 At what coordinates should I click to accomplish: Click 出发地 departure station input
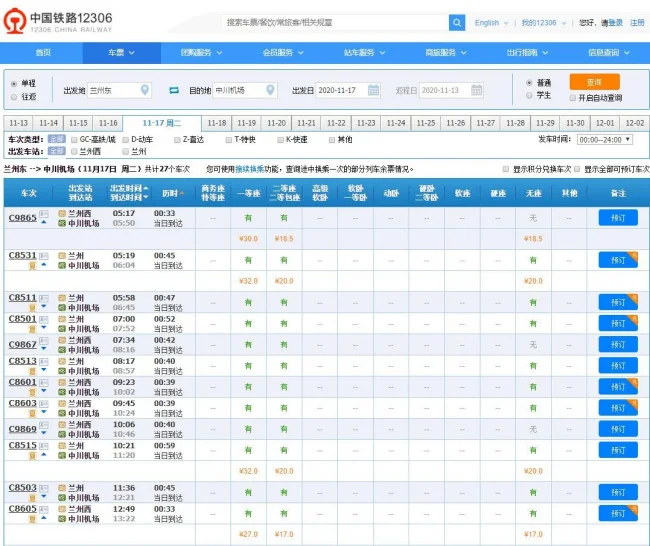click(x=119, y=90)
